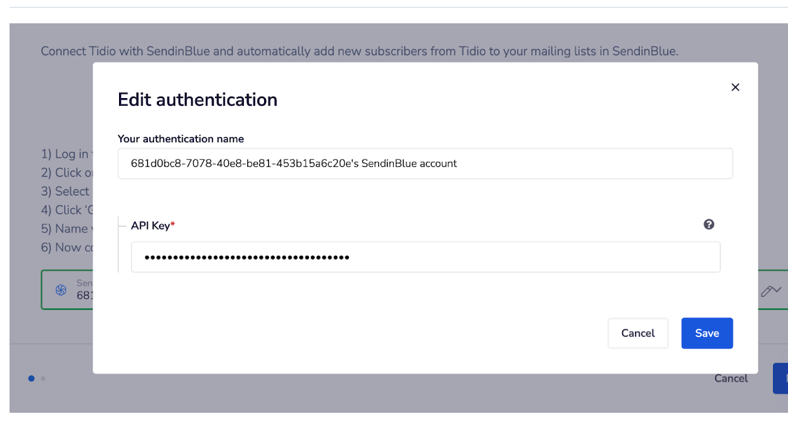The width and height of the screenshot is (788, 425).
Task: Select the second gray pagination dot
Action: [x=43, y=379]
